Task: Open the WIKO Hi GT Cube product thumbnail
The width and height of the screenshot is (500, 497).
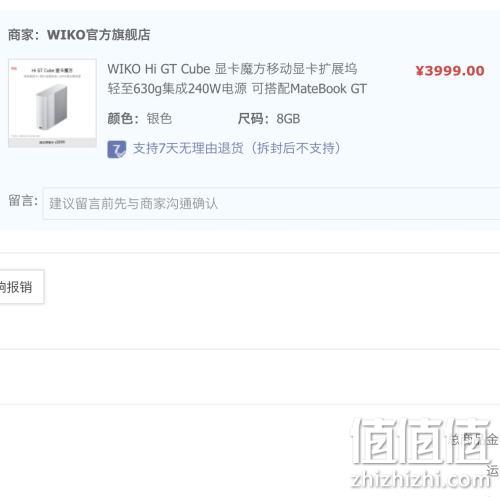Action: click(x=52, y=103)
